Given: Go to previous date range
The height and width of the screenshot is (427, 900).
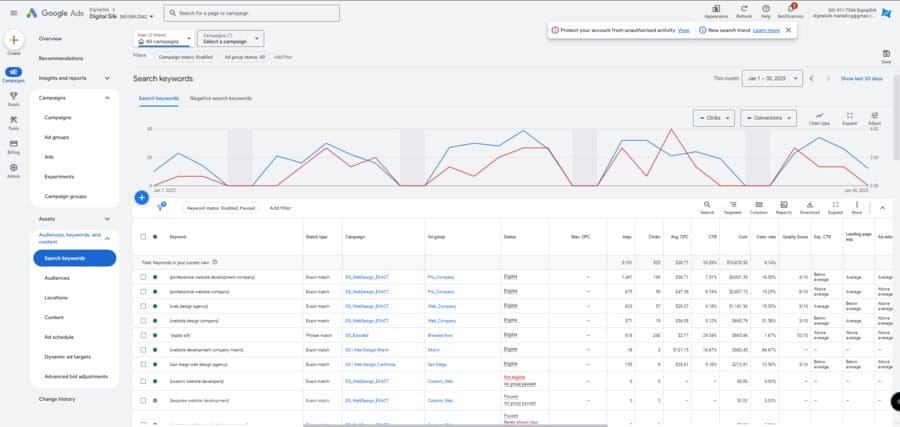Looking at the screenshot, I should tap(812, 79).
